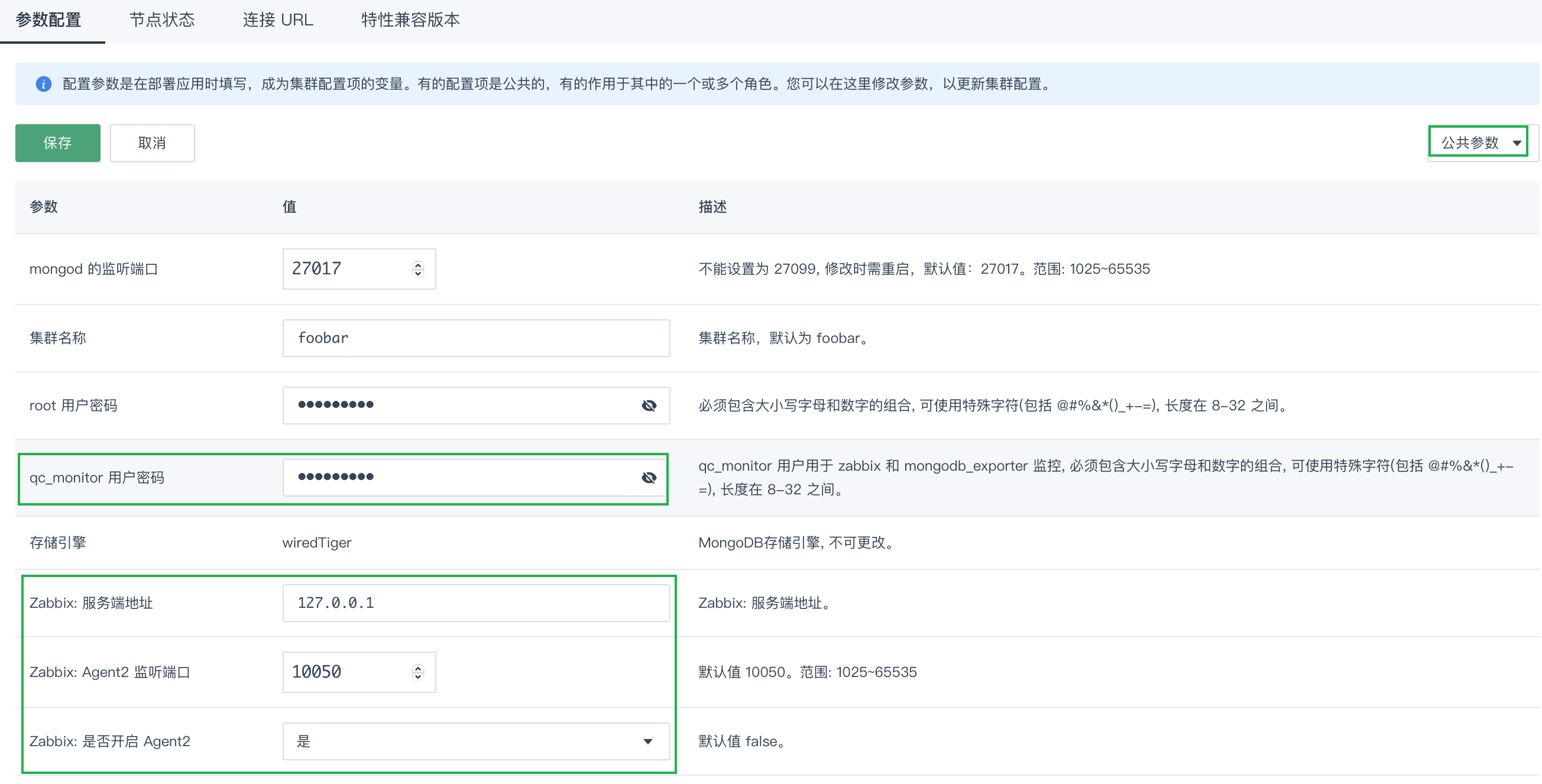
Task: Click the '存储引擎' parameter label
Action: (57, 543)
